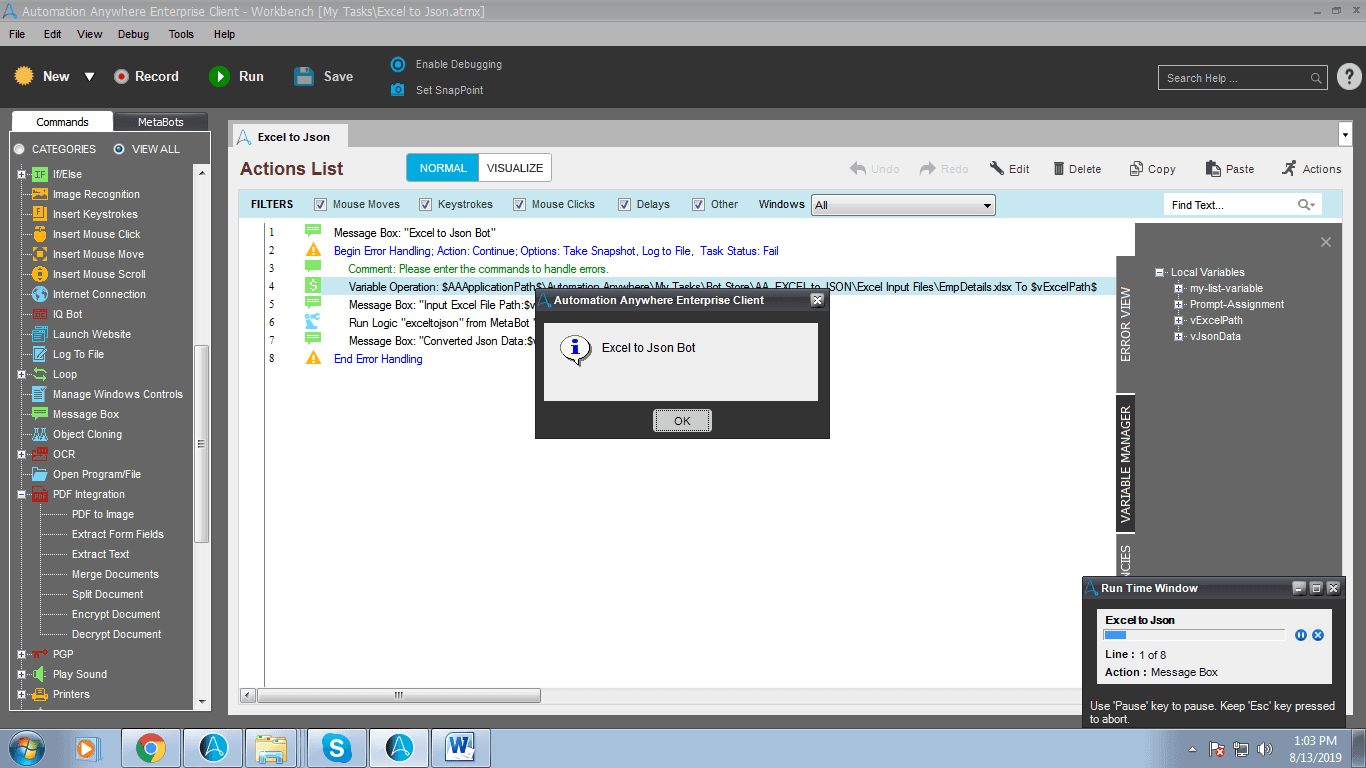Select the IQ Bot command icon
Screen dimensions: 1366x768
coord(40,314)
